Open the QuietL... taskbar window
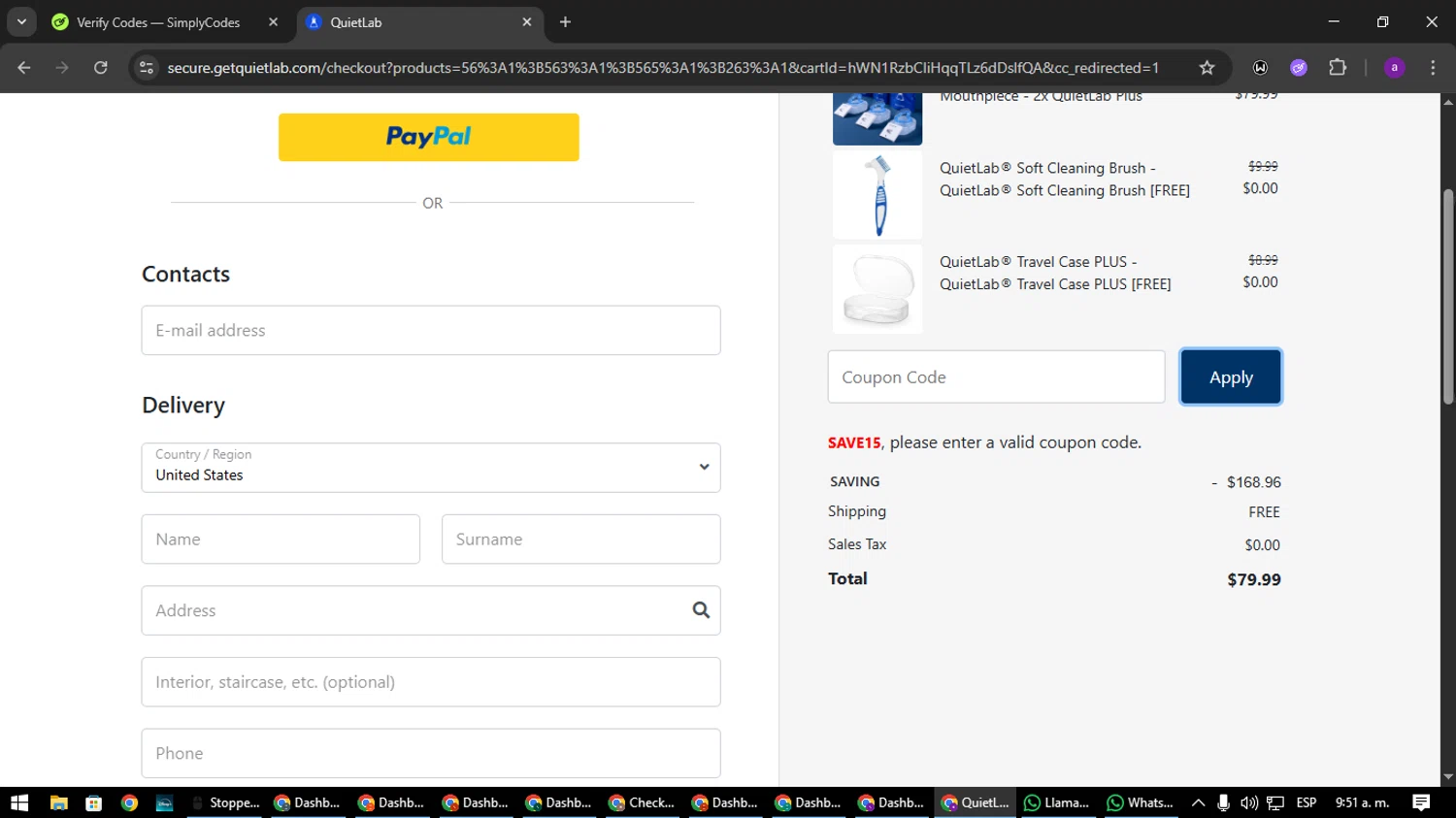This screenshot has width=1456, height=818. point(976,802)
